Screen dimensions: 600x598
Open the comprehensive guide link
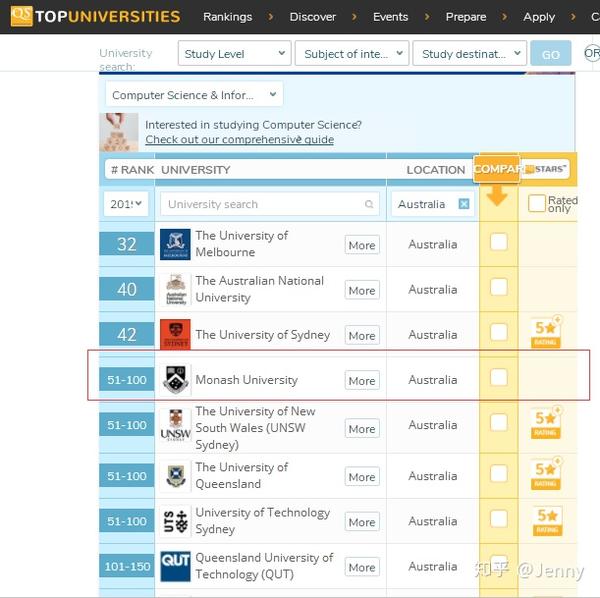[x=240, y=140]
